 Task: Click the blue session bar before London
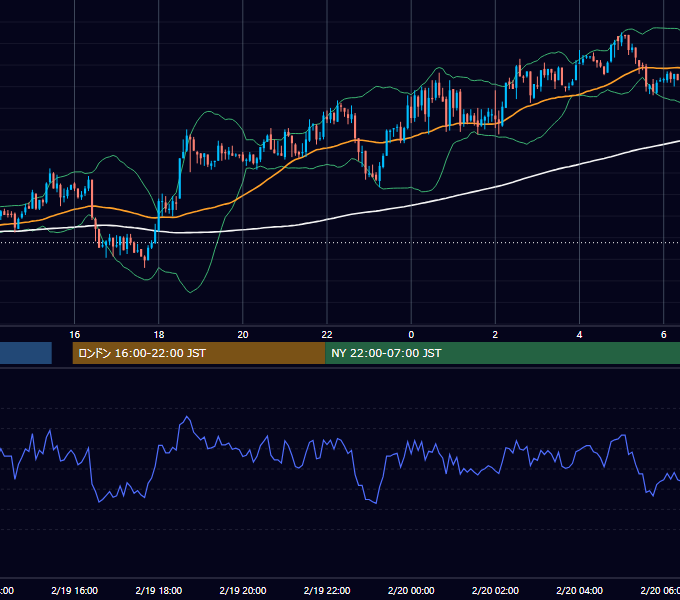[26, 353]
